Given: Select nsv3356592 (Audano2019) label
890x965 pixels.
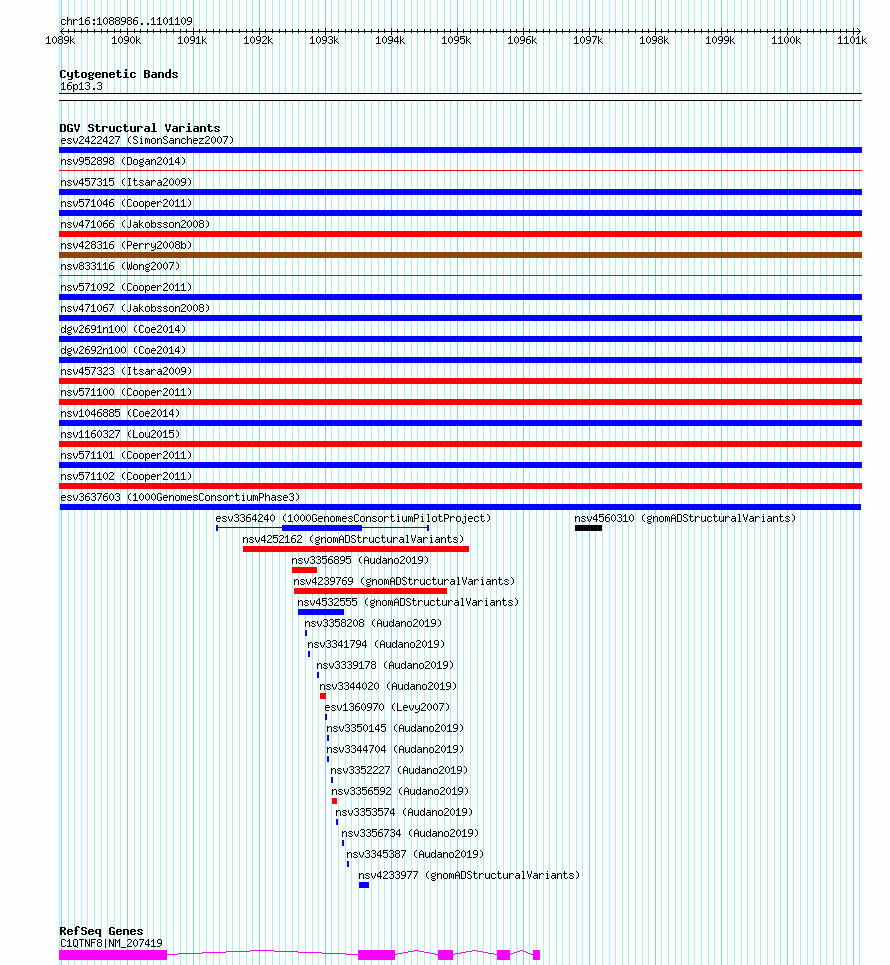Looking at the screenshot, I should pos(400,791).
